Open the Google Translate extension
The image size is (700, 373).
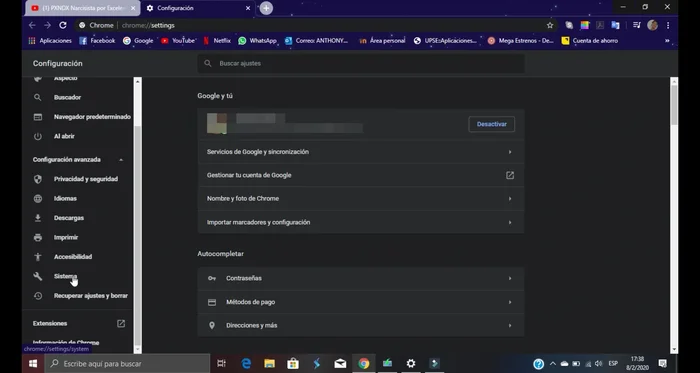[615, 25]
